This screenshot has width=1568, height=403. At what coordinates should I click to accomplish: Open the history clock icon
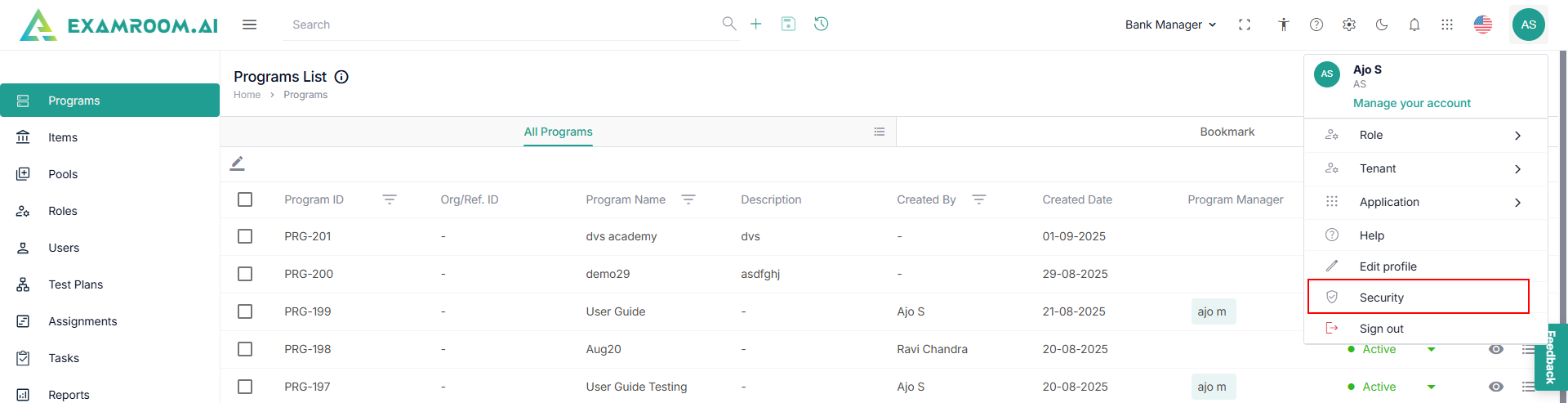click(822, 25)
